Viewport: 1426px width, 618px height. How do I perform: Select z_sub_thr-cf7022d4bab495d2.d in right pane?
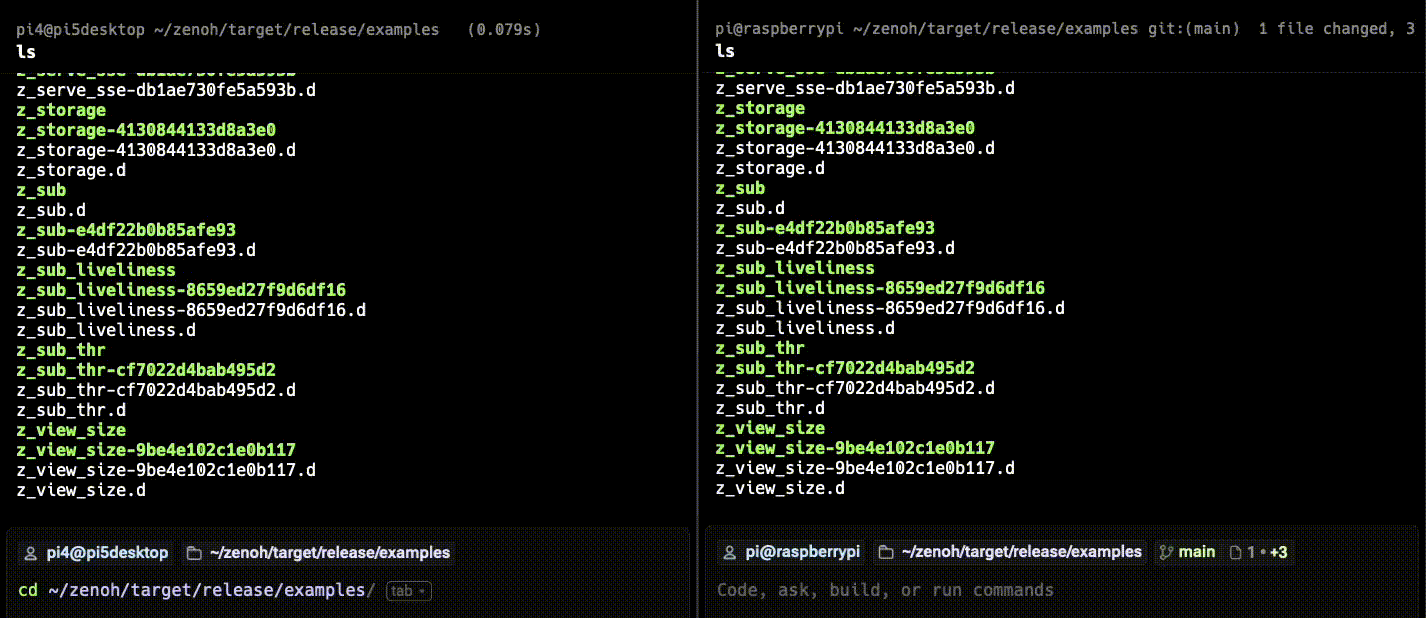click(x=855, y=388)
